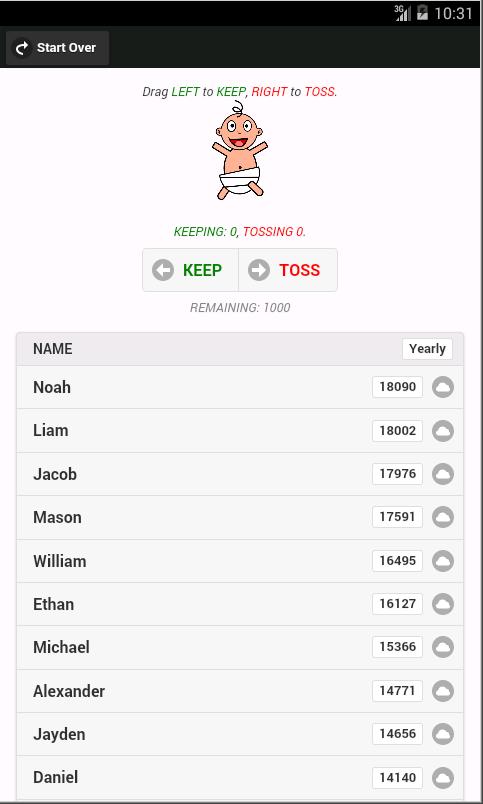Click the KEEP button label
The width and height of the screenshot is (483, 804).
click(202, 270)
